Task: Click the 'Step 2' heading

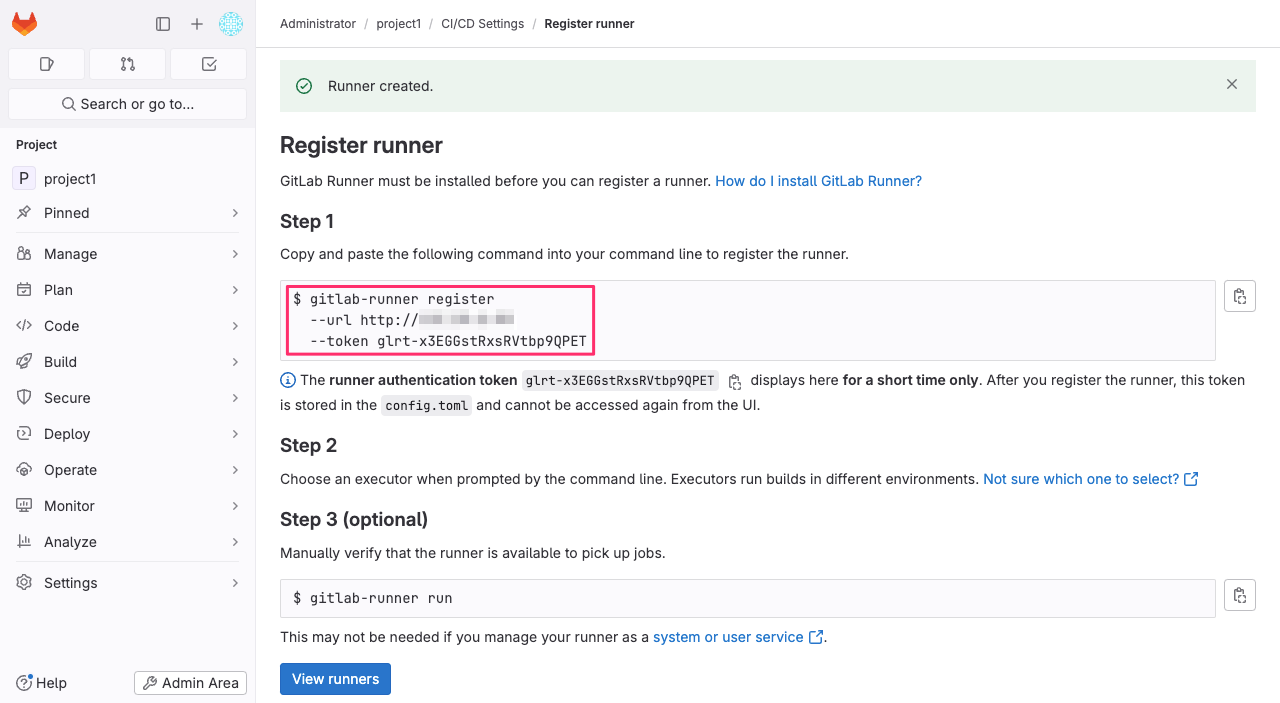Action: click(x=308, y=445)
